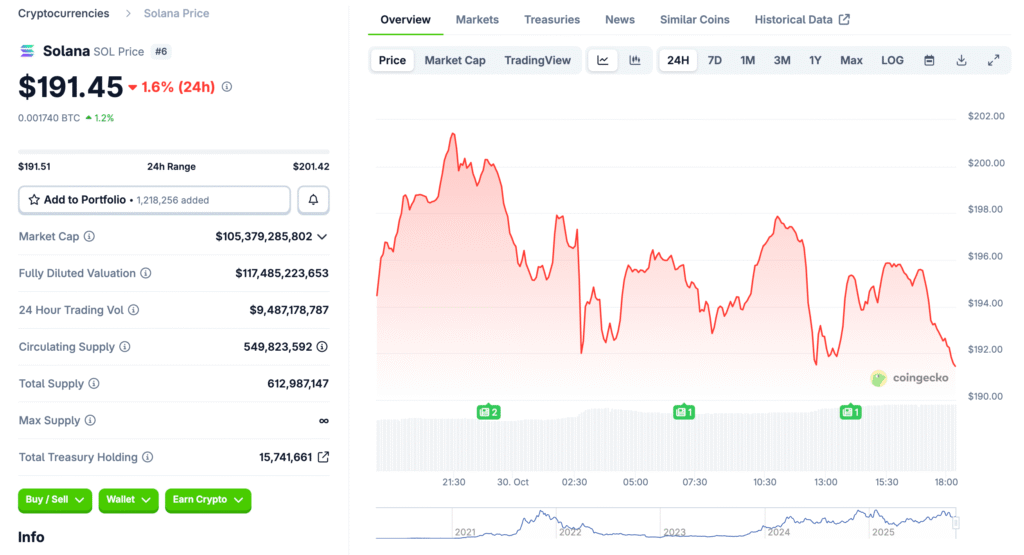The height and width of the screenshot is (555, 1024).
Task: Open the Historical Data tab
Action: click(802, 19)
